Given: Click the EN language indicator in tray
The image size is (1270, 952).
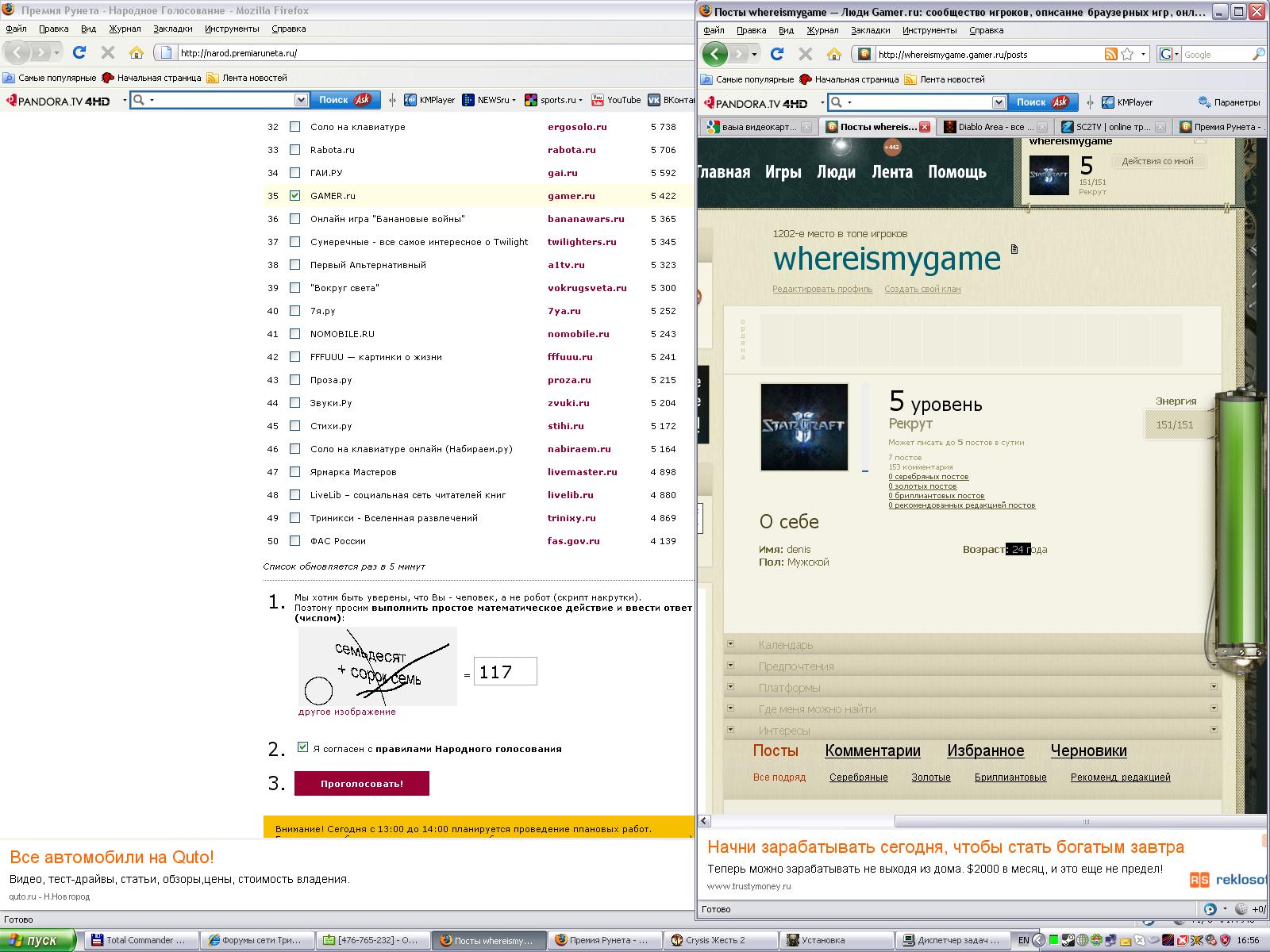Looking at the screenshot, I should point(1024,940).
